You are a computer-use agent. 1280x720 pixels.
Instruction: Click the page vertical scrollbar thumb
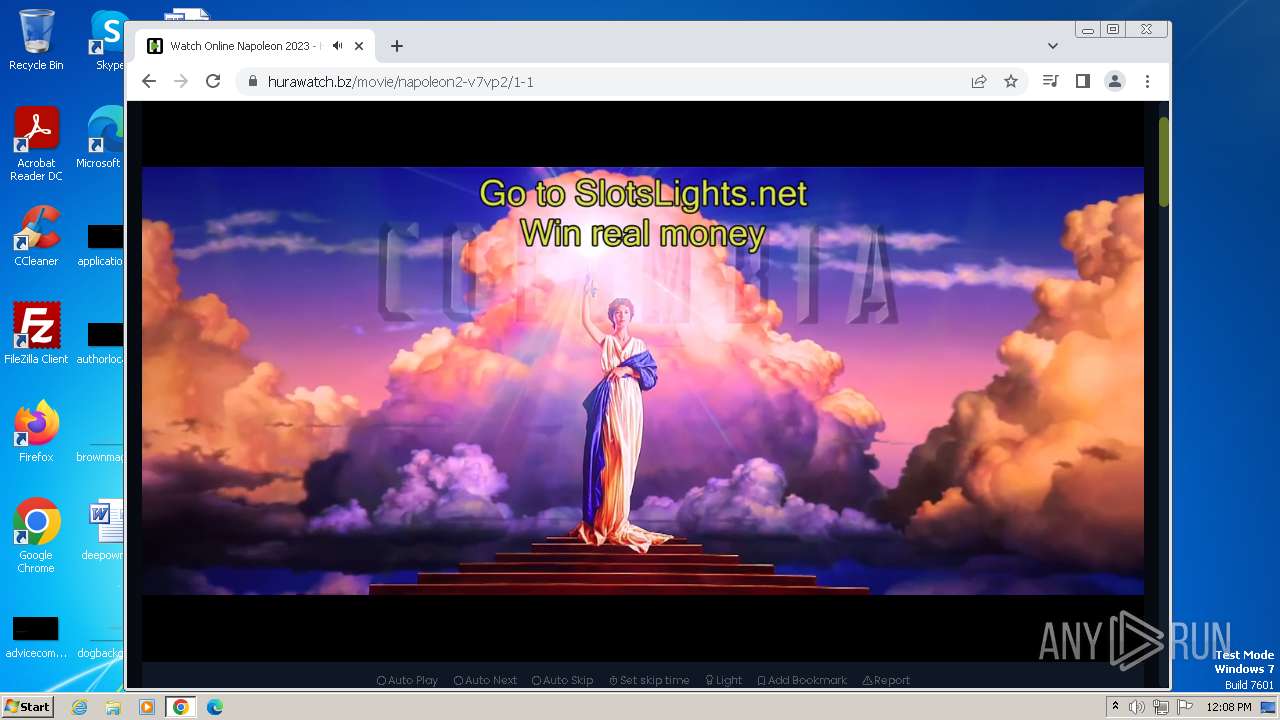(1163, 162)
